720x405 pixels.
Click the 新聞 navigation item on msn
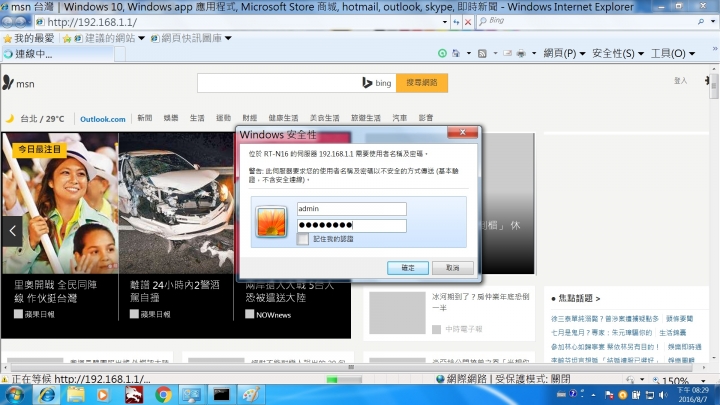(145, 118)
